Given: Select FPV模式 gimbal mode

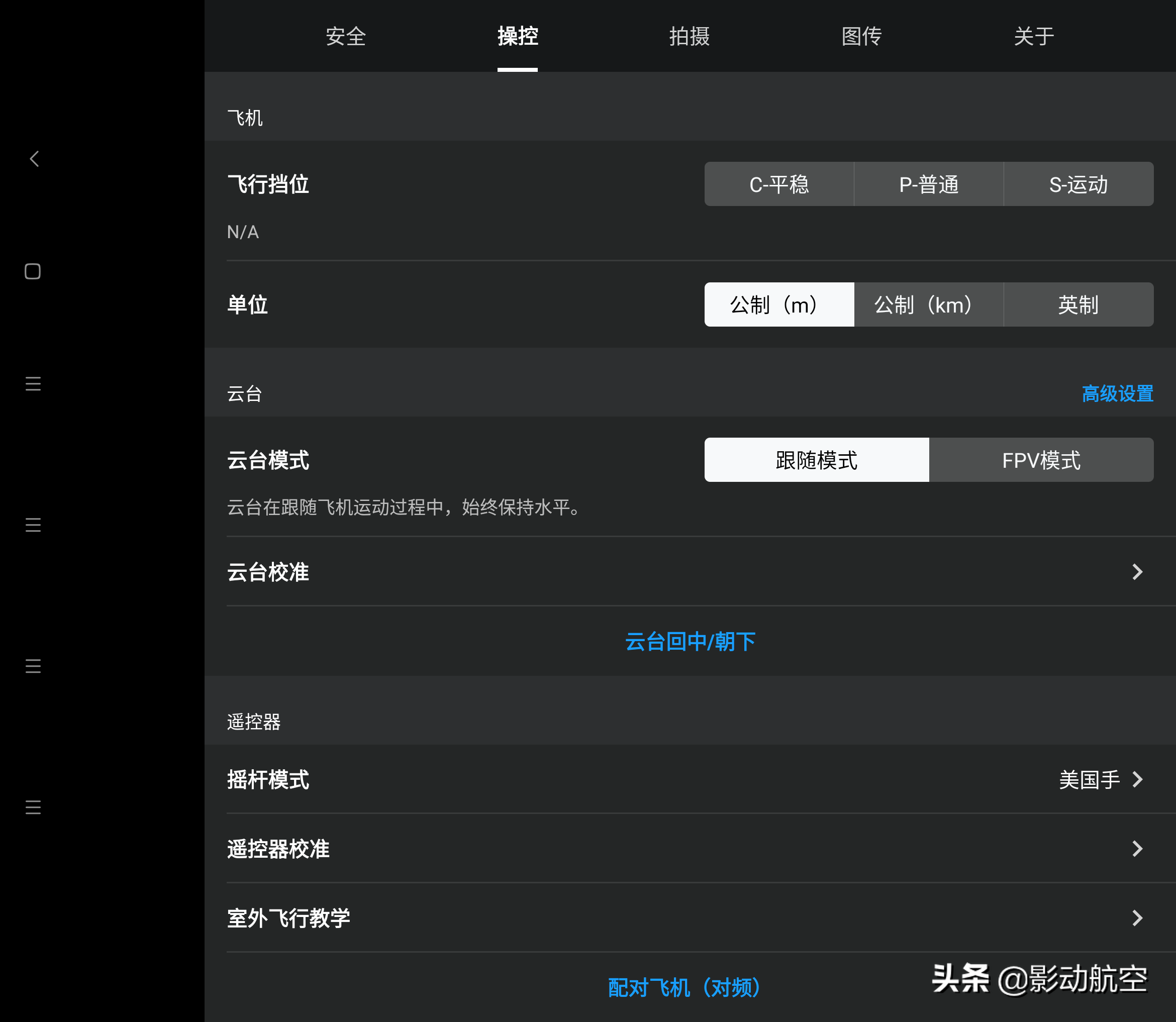Looking at the screenshot, I should click(x=1041, y=460).
